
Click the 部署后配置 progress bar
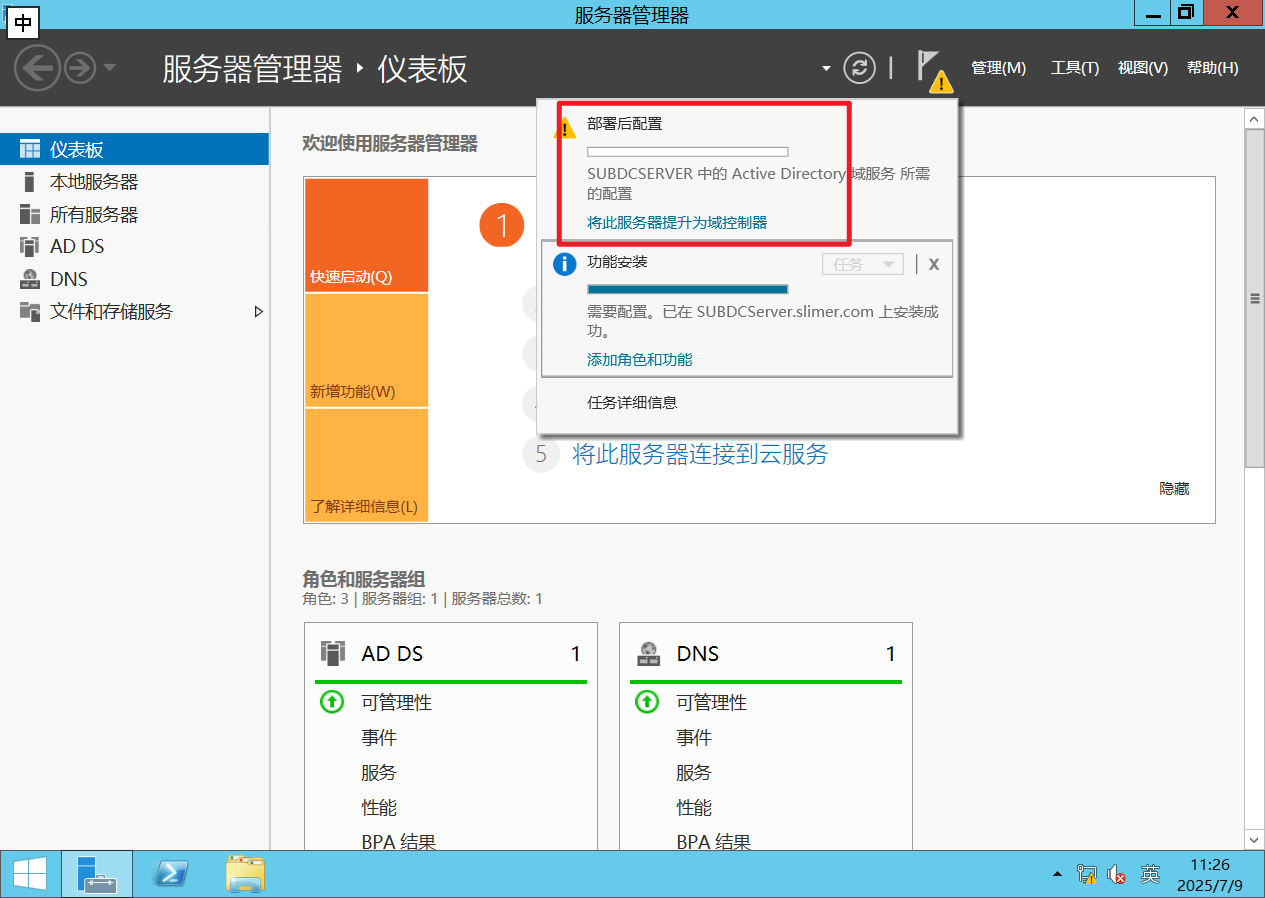click(x=687, y=152)
